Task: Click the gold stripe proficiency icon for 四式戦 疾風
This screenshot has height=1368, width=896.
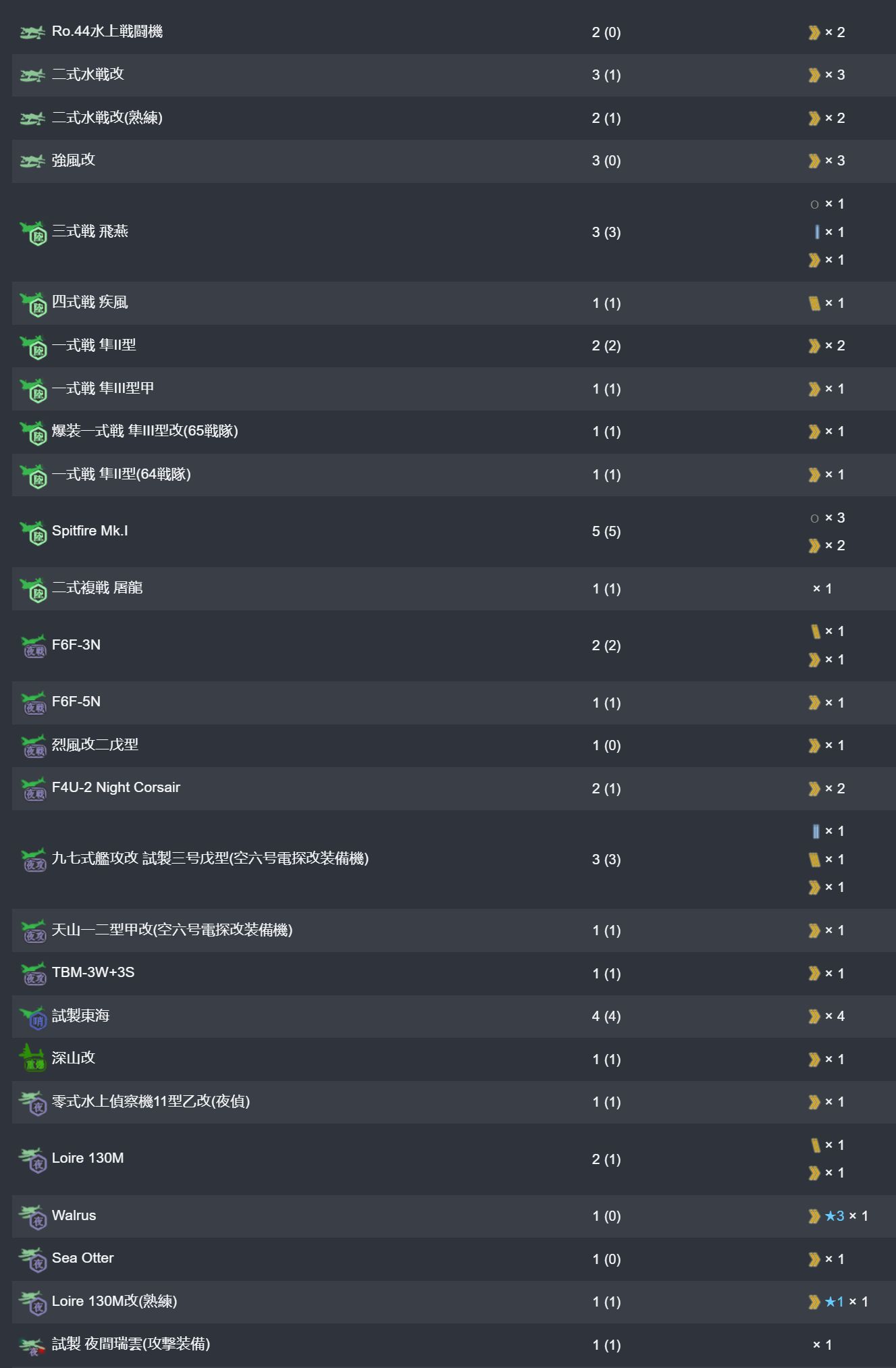Action: 814,303
